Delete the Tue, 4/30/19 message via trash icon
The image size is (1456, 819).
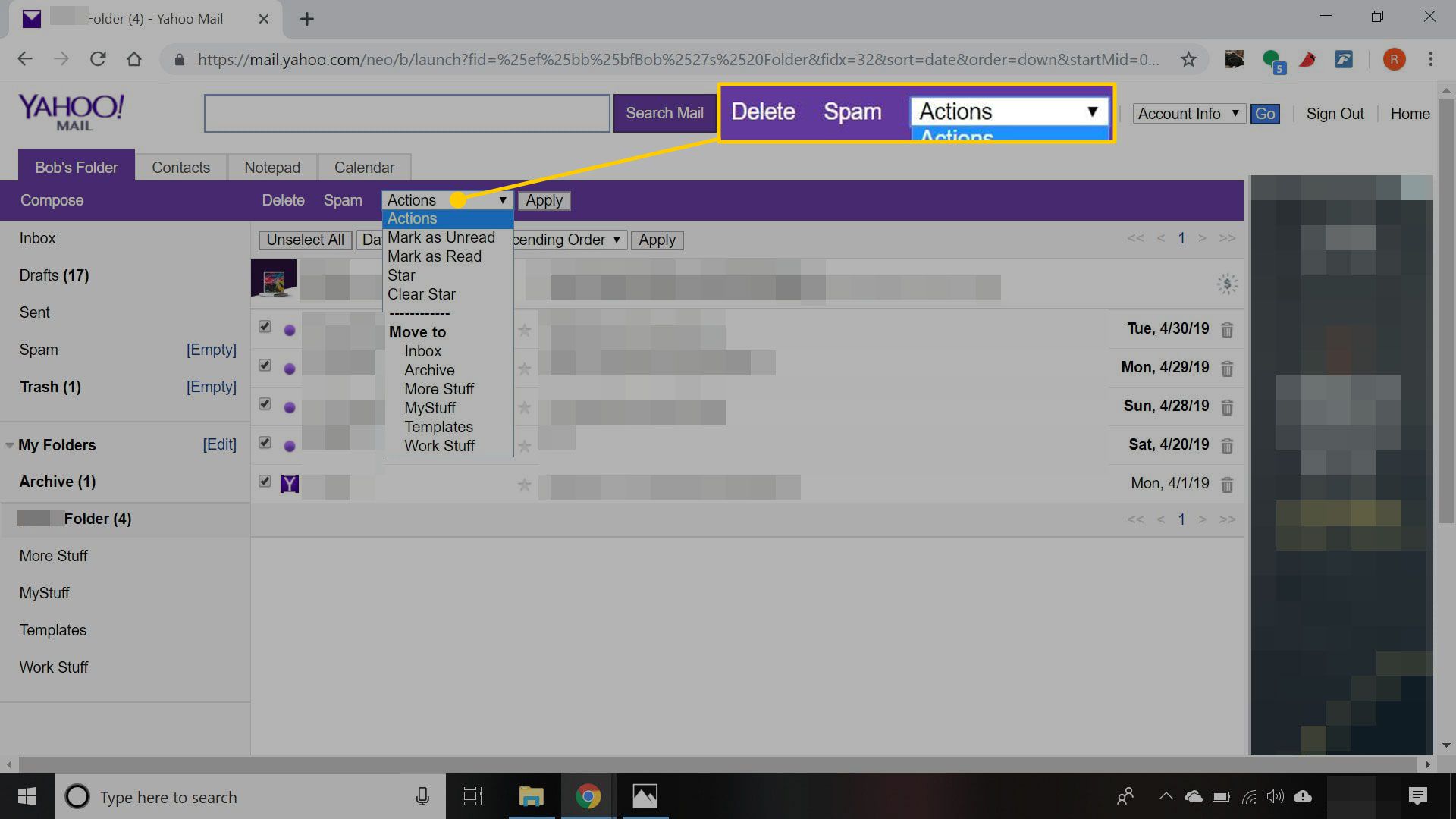1227,330
